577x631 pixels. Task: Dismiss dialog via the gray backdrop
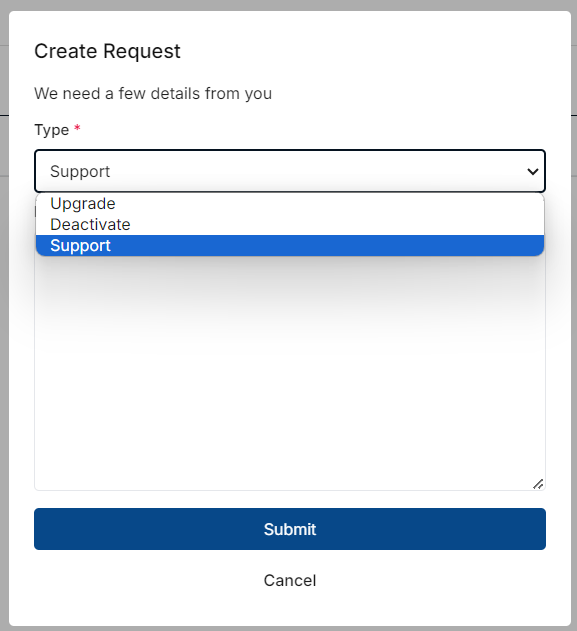4,314
